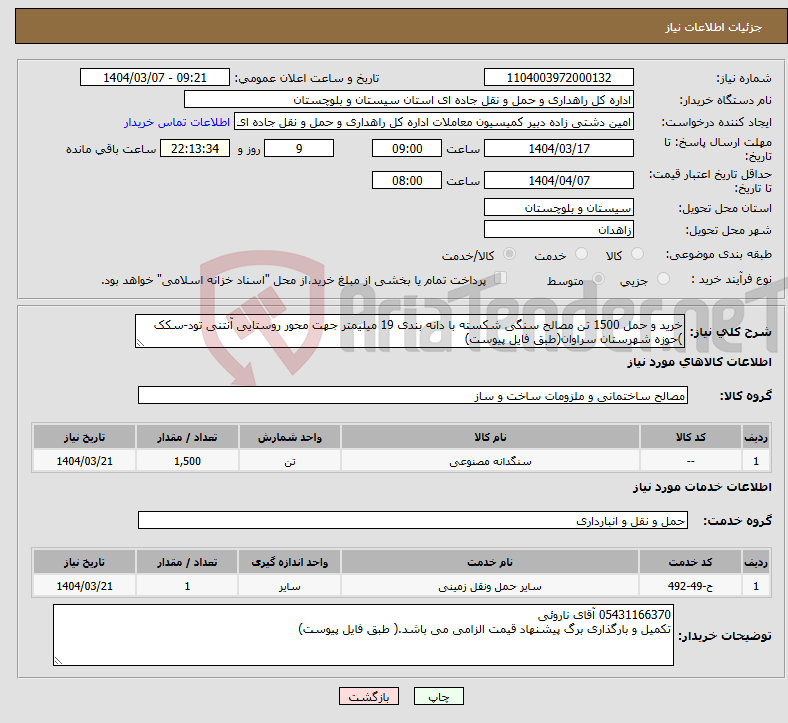Select the کالا radio button
Screen dimensions: 788x723
pos(637,254)
